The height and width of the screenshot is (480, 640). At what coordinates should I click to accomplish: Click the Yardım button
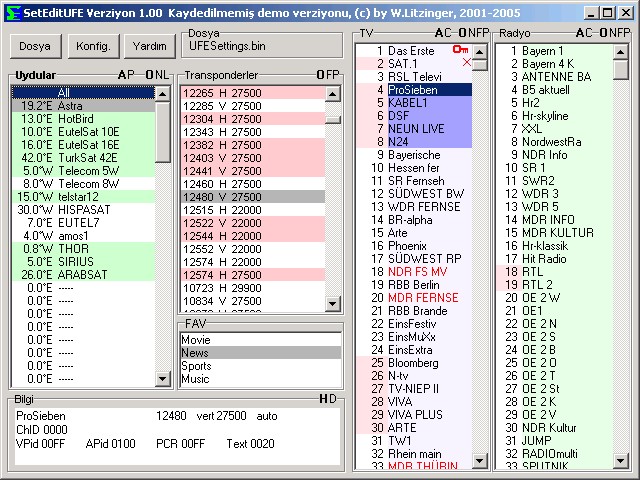pos(150,46)
